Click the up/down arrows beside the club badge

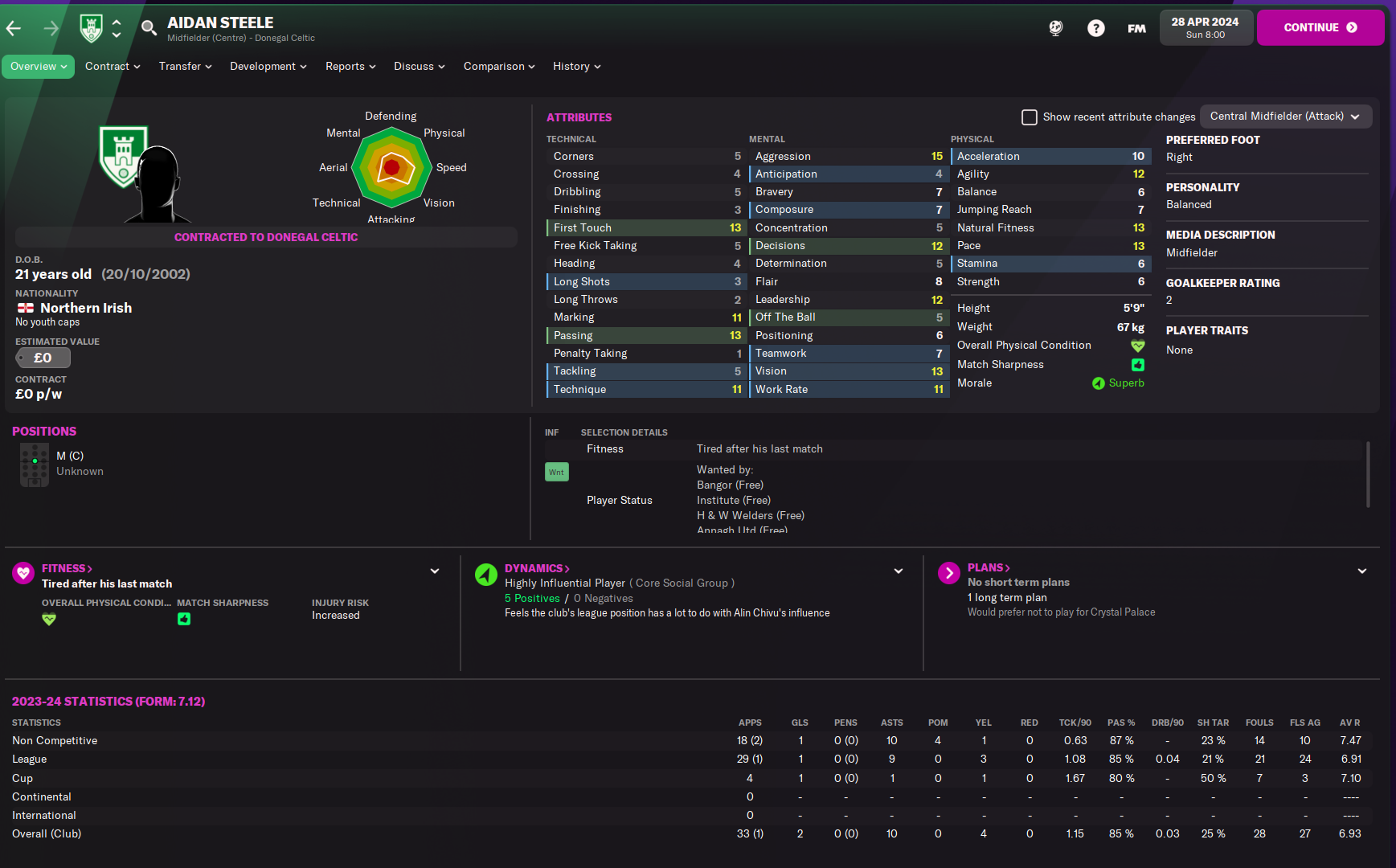tap(117, 29)
